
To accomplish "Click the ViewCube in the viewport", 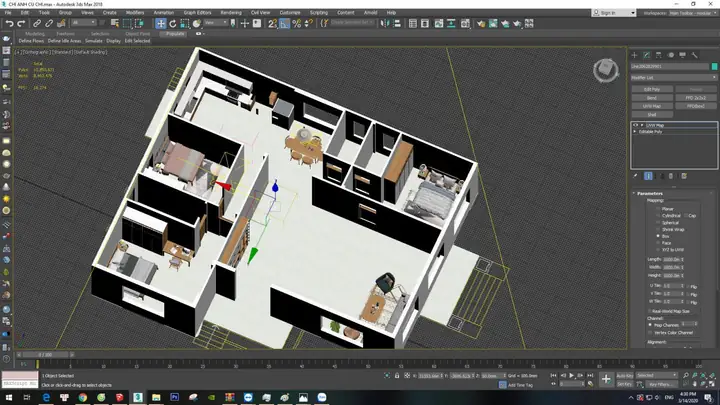I will tap(604, 69).
